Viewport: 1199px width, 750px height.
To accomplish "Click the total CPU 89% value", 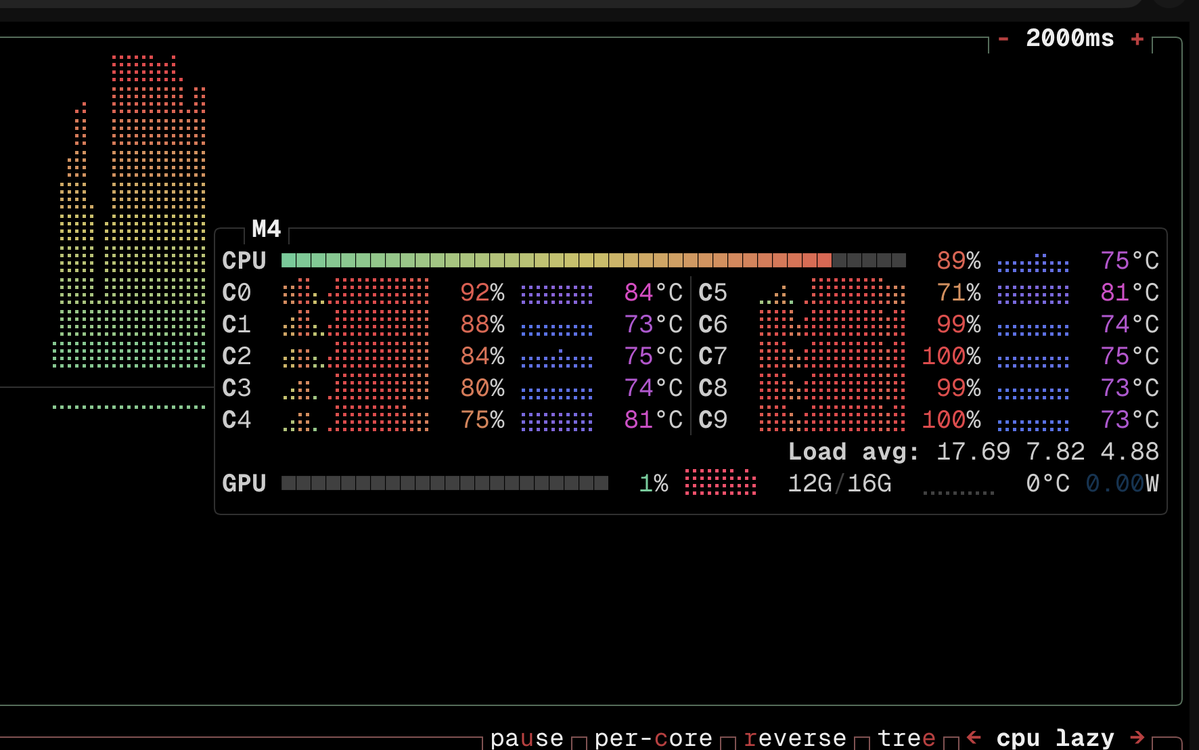I will [x=958, y=261].
